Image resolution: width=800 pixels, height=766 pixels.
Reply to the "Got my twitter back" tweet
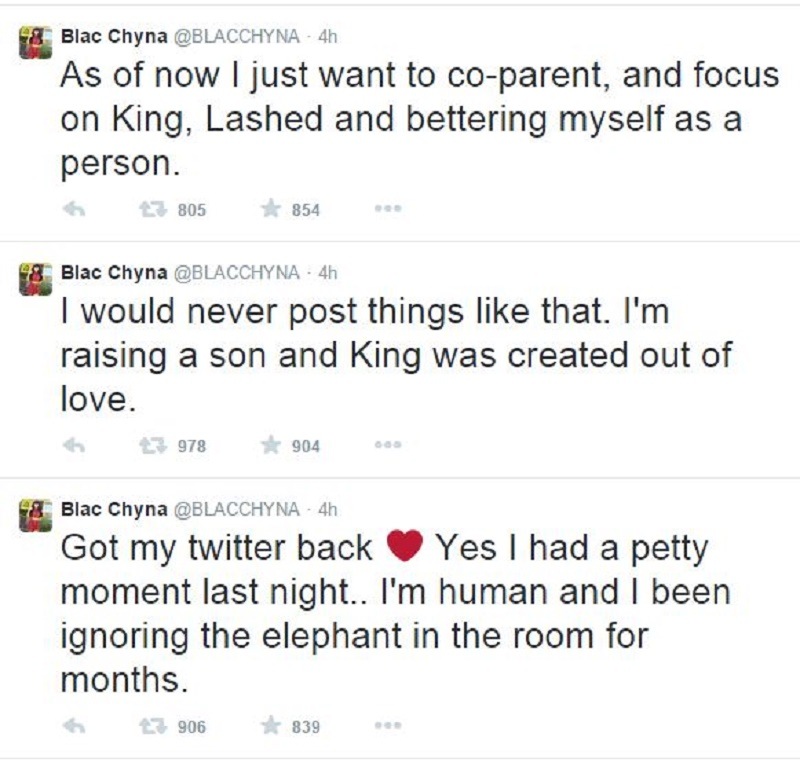[73, 726]
